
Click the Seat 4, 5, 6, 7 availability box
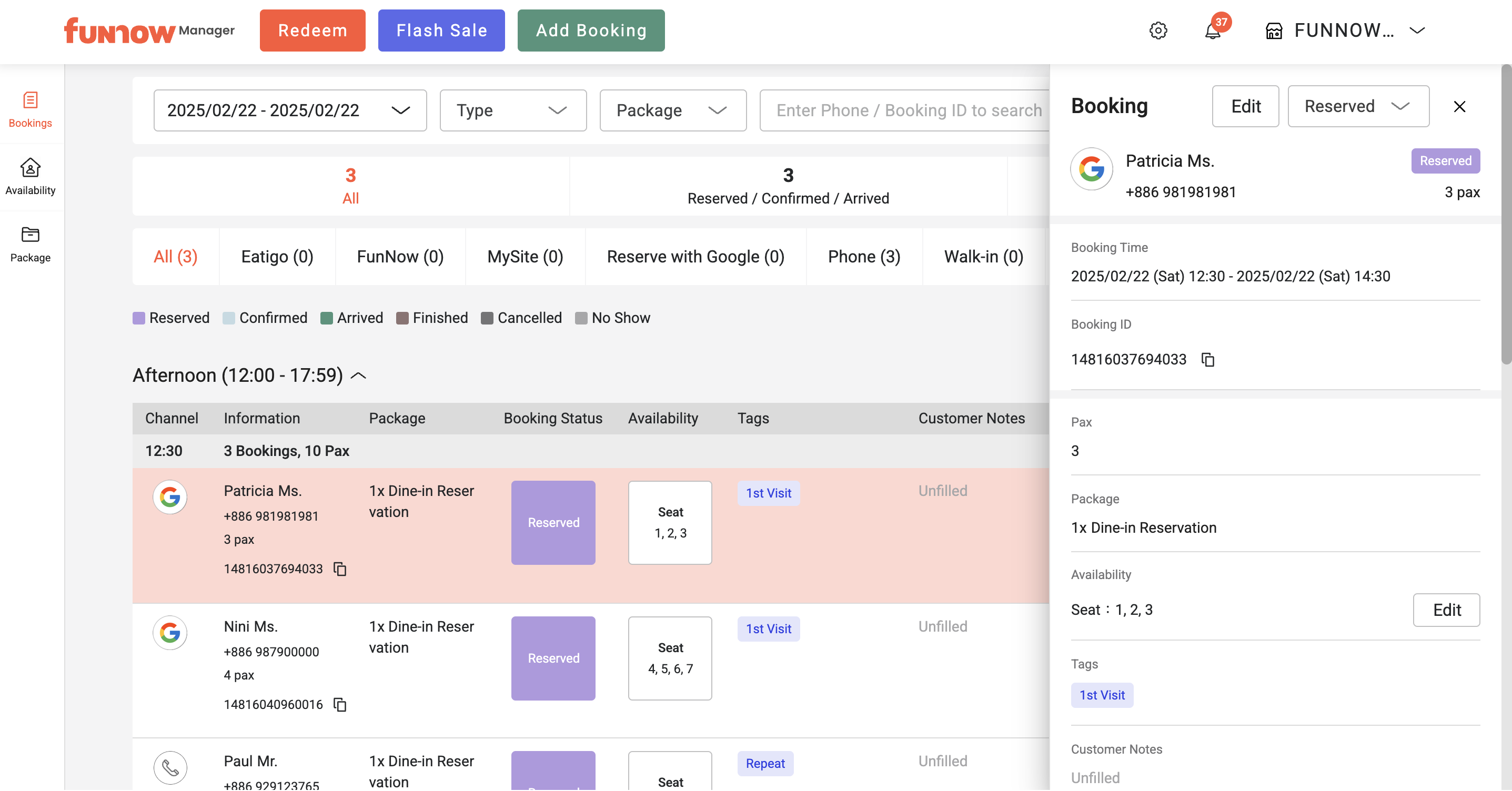click(x=670, y=658)
